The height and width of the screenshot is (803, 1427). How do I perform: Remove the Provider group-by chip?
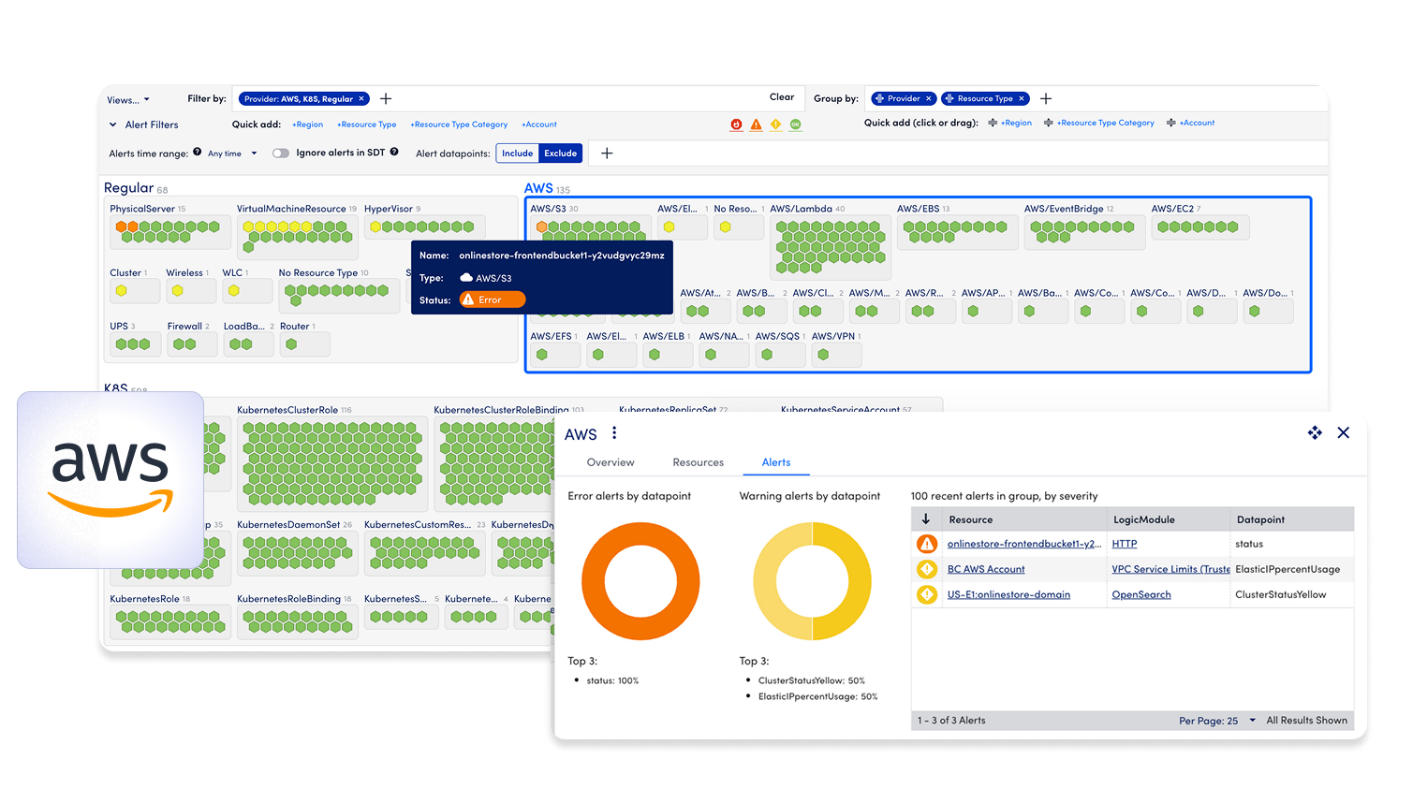pos(928,98)
